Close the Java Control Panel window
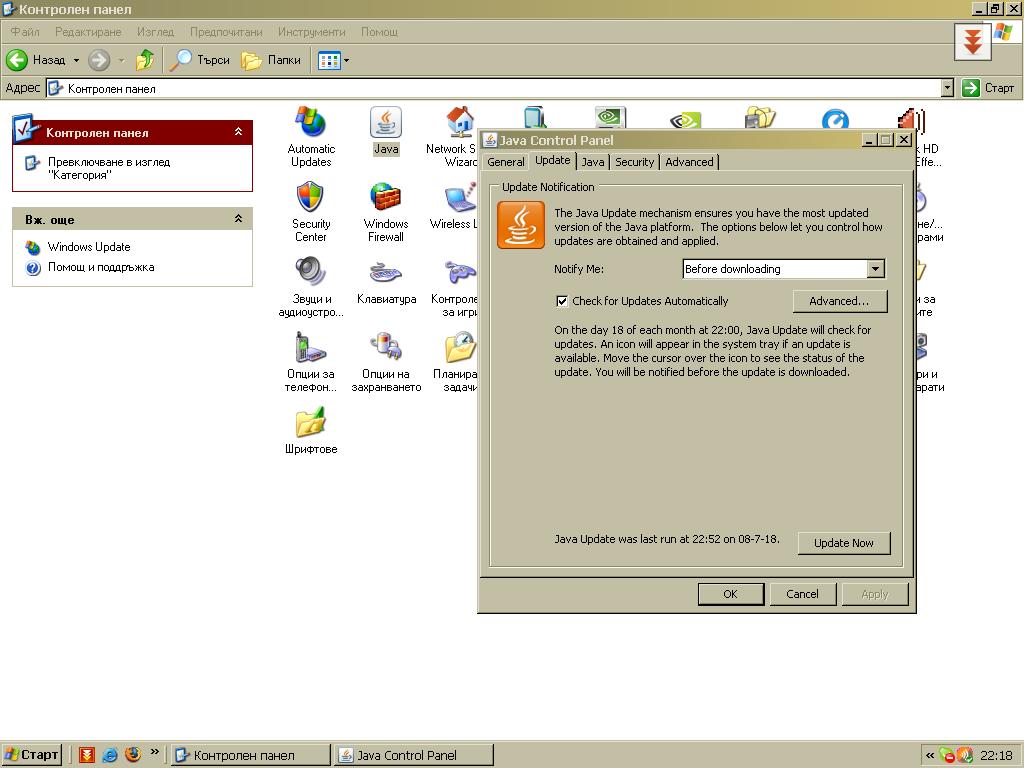The height and width of the screenshot is (768, 1024). pos(903,140)
